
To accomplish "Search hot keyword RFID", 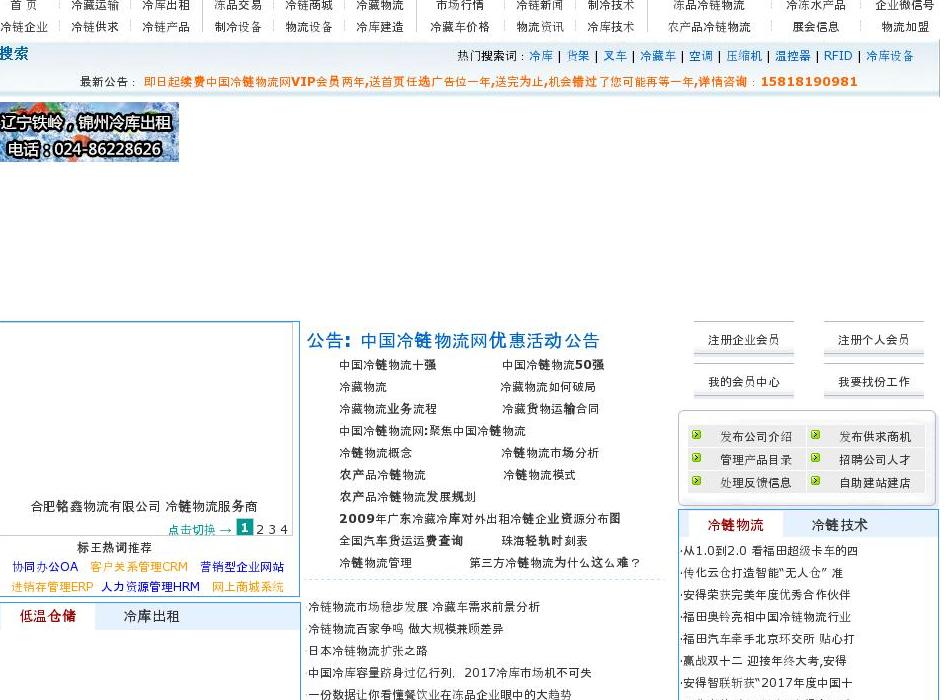I will click(x=838, y=56).
